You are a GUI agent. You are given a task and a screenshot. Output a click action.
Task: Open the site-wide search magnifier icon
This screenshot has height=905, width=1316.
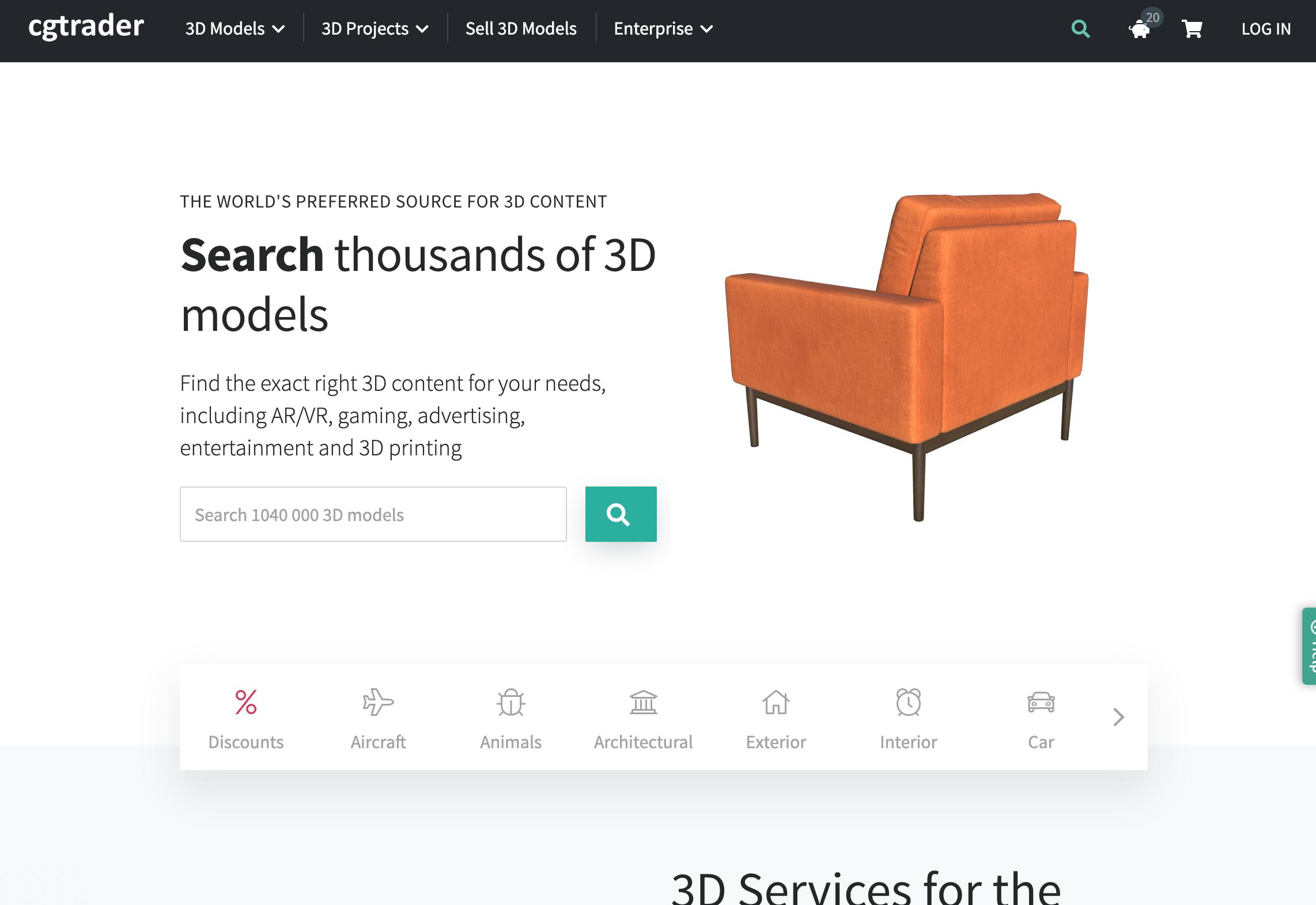pyautogui.click(x=1080, y=29)
